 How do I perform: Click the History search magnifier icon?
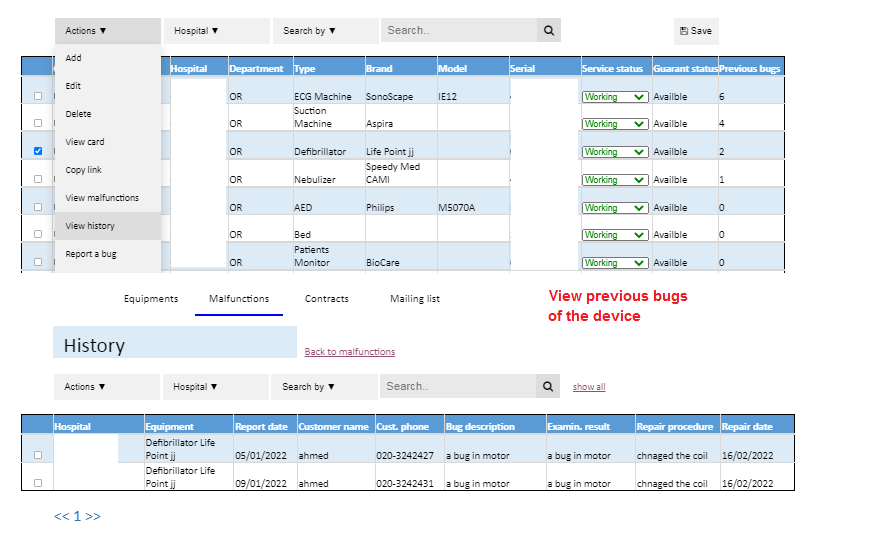[548, 387]
